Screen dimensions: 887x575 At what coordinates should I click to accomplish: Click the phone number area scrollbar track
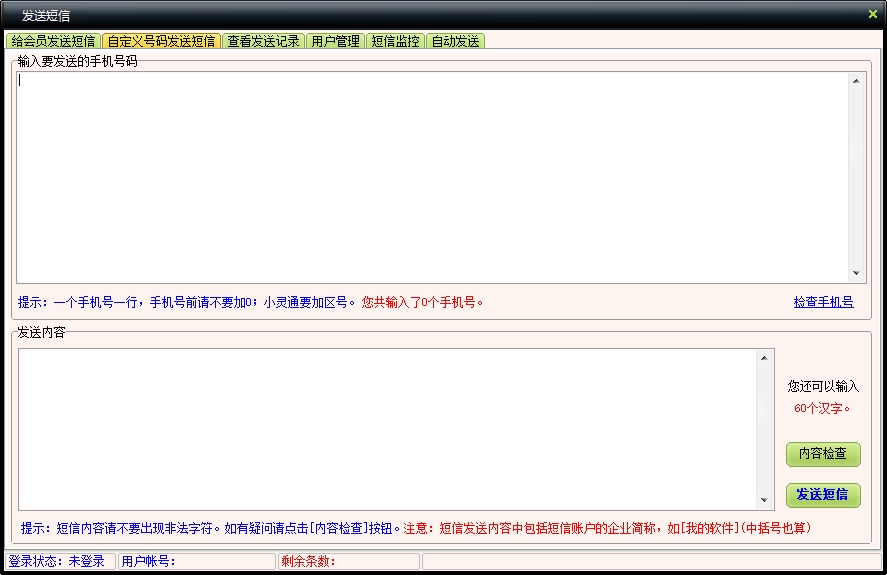pos(856,177)
